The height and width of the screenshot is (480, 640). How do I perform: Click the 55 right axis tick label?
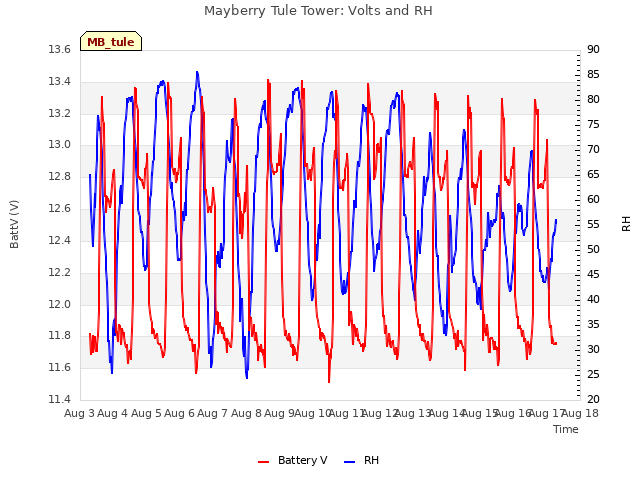tap(593, 224)
